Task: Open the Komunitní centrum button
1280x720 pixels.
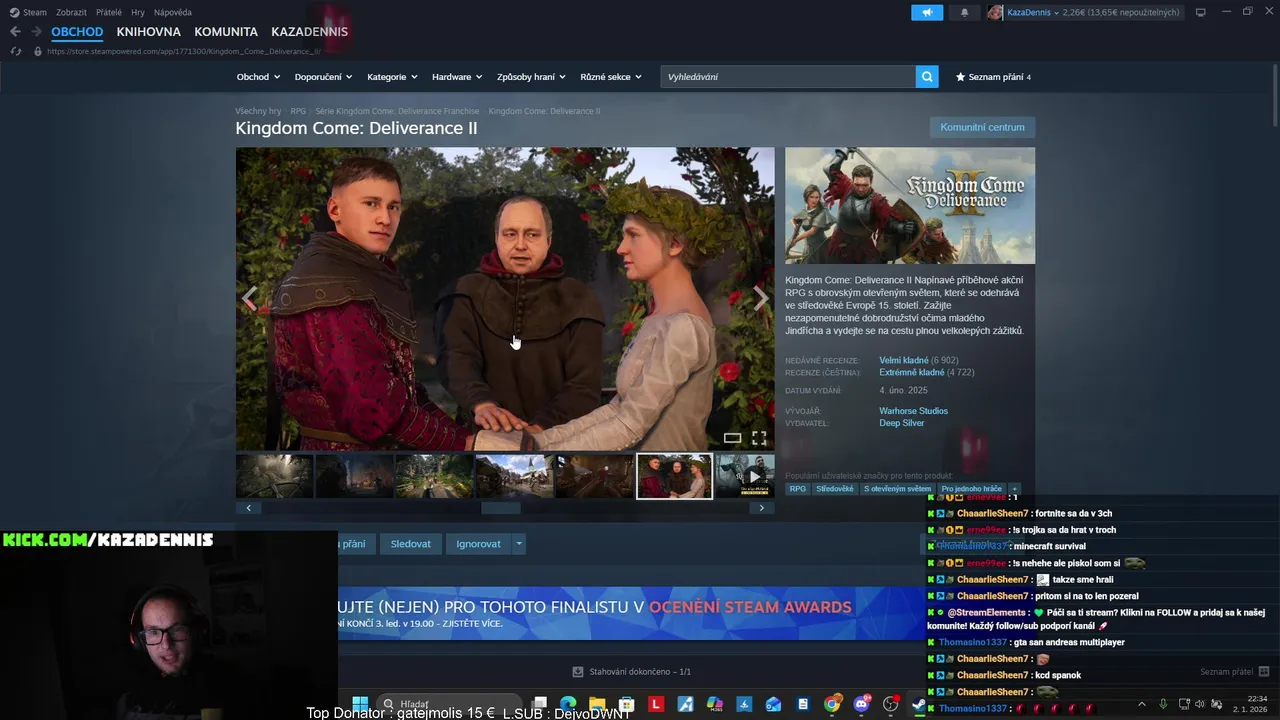Action: click(x=982, y=127)
